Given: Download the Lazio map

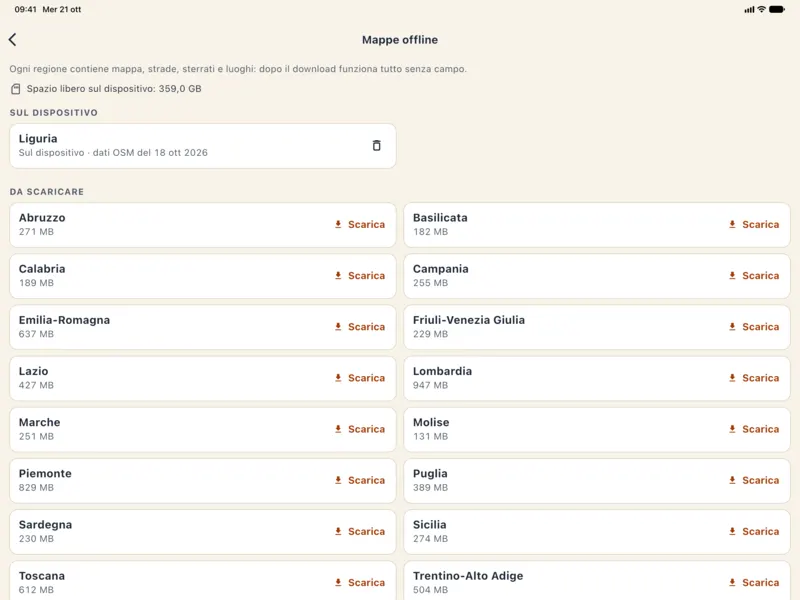Looking at the screenshot, I should coord(360,378).
